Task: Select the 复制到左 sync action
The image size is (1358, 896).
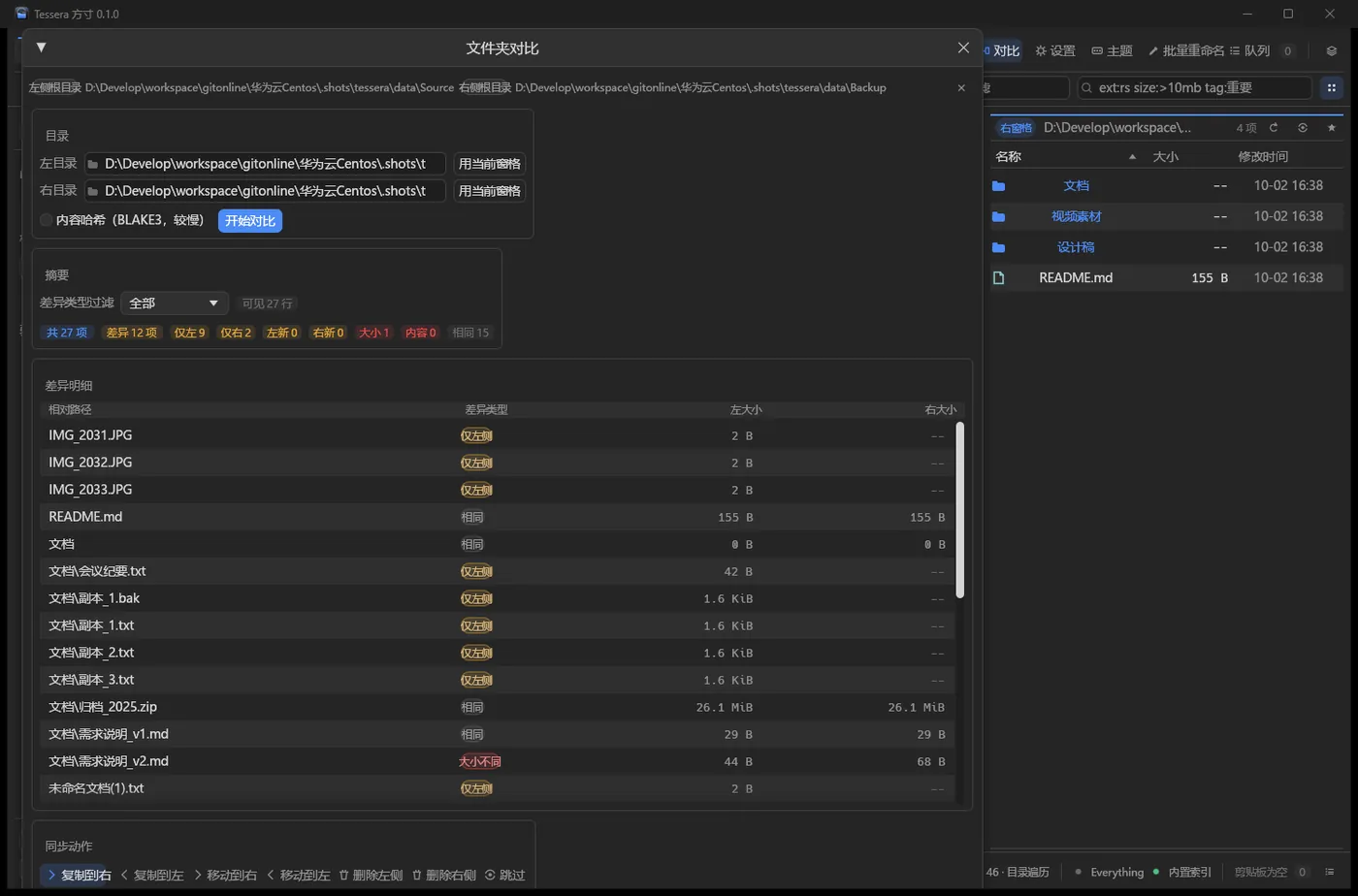Action: click(152, 875)
